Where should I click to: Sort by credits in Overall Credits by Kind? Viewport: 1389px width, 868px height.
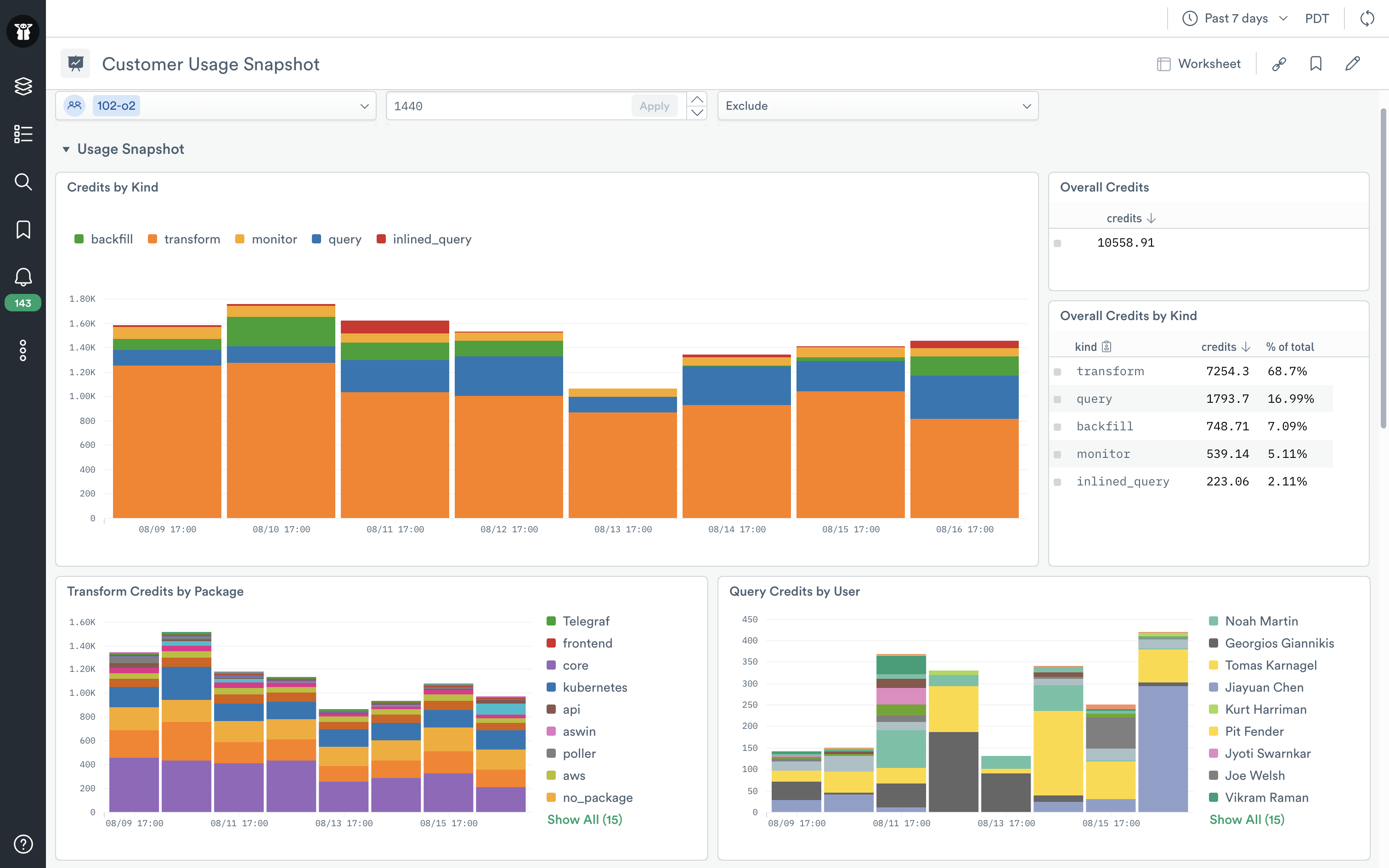[x=1225, y=347]
